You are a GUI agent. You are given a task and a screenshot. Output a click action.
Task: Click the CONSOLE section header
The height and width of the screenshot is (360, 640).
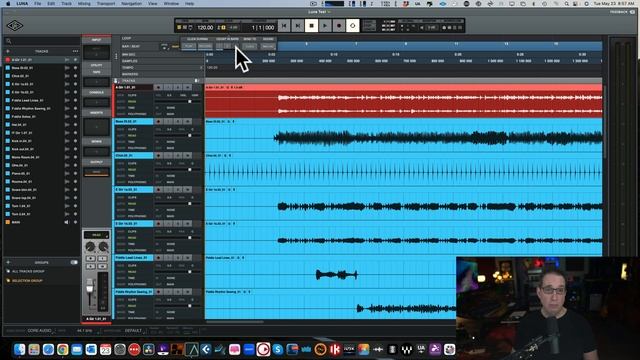(x=96, y=93)
